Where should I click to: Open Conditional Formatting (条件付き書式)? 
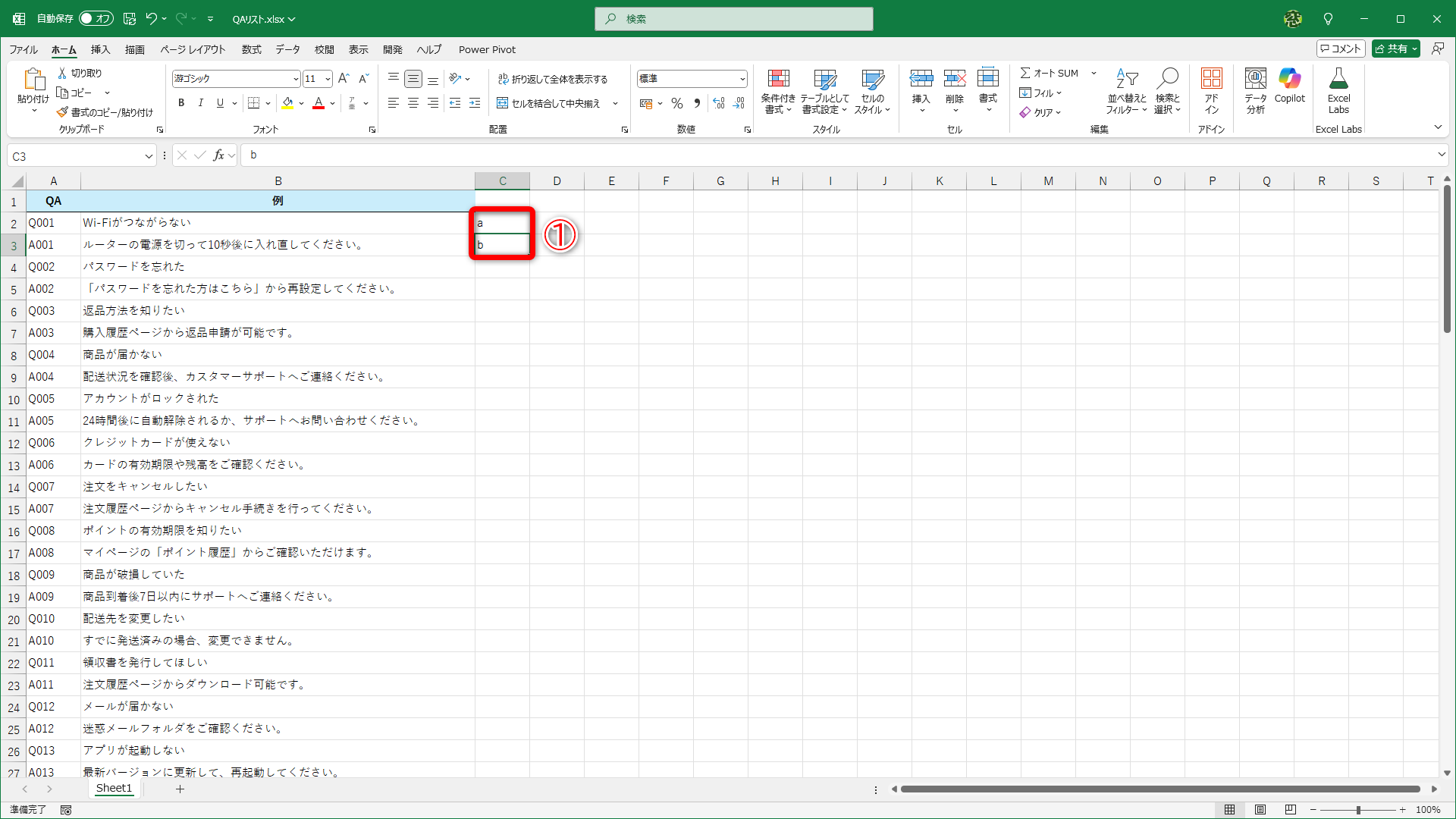point(778,91)
